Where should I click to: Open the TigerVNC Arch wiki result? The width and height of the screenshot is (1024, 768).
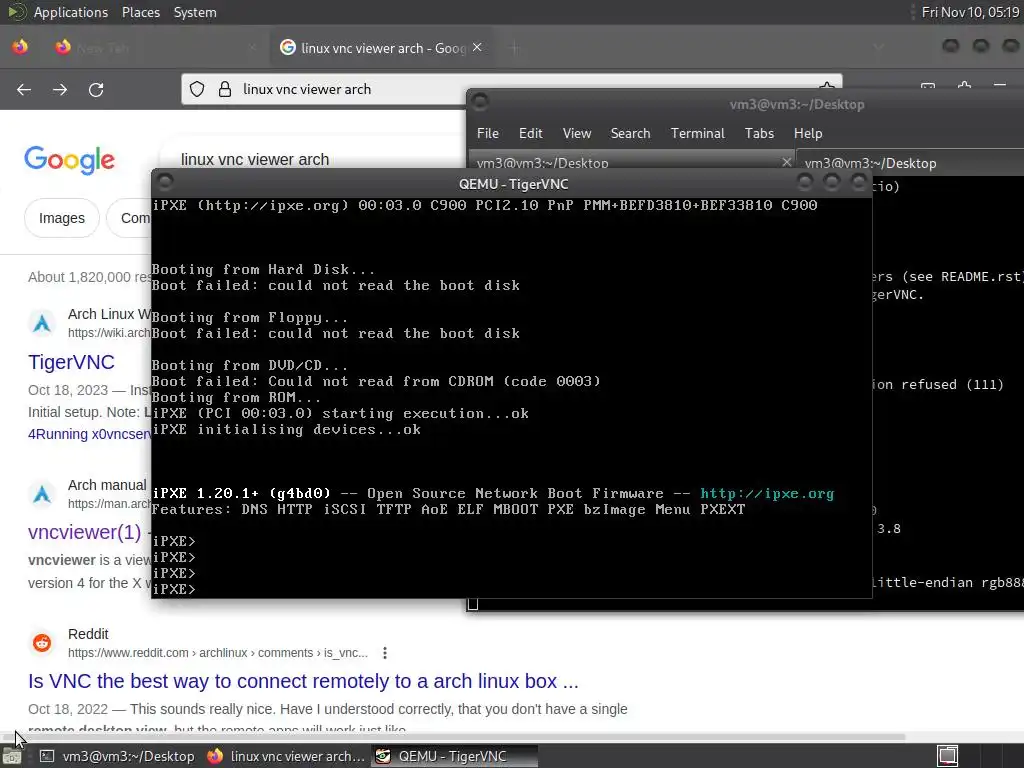[x=71, y=362]
